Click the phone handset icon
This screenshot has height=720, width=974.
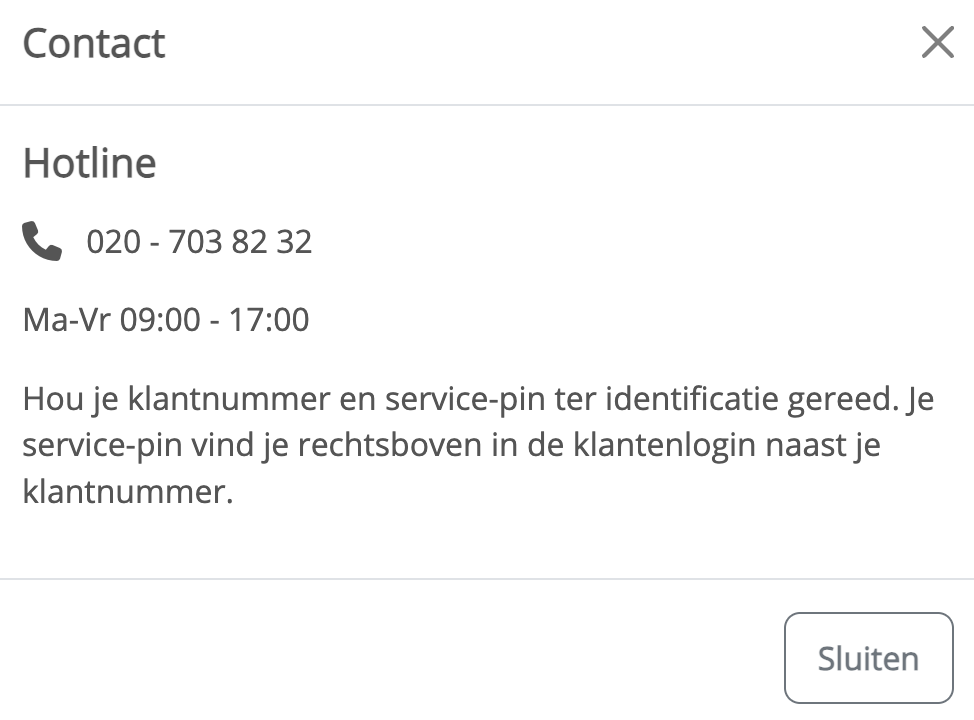pyautogui.click(x=42, y=242)
